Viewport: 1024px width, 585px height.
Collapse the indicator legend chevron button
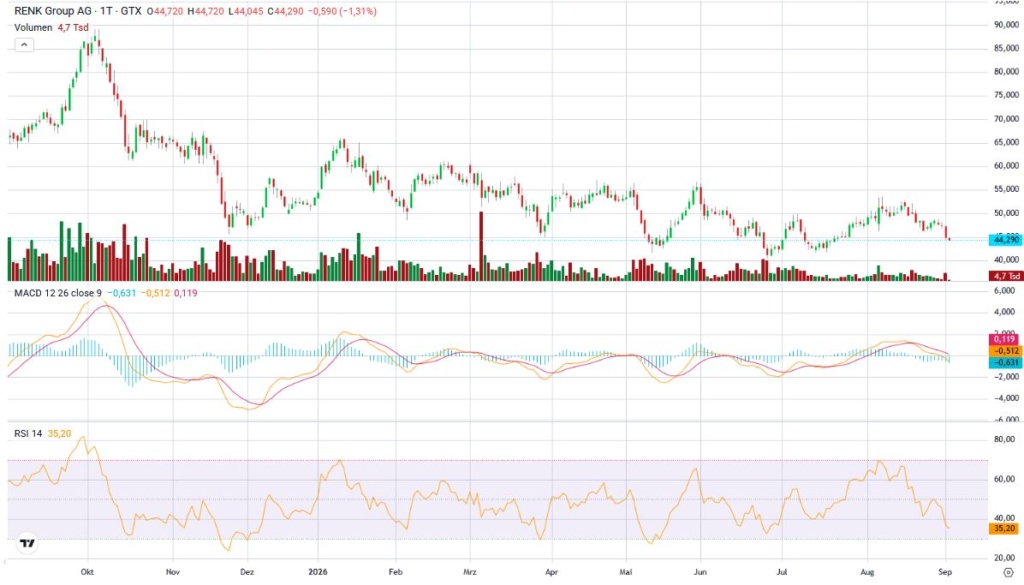point(24,45)
